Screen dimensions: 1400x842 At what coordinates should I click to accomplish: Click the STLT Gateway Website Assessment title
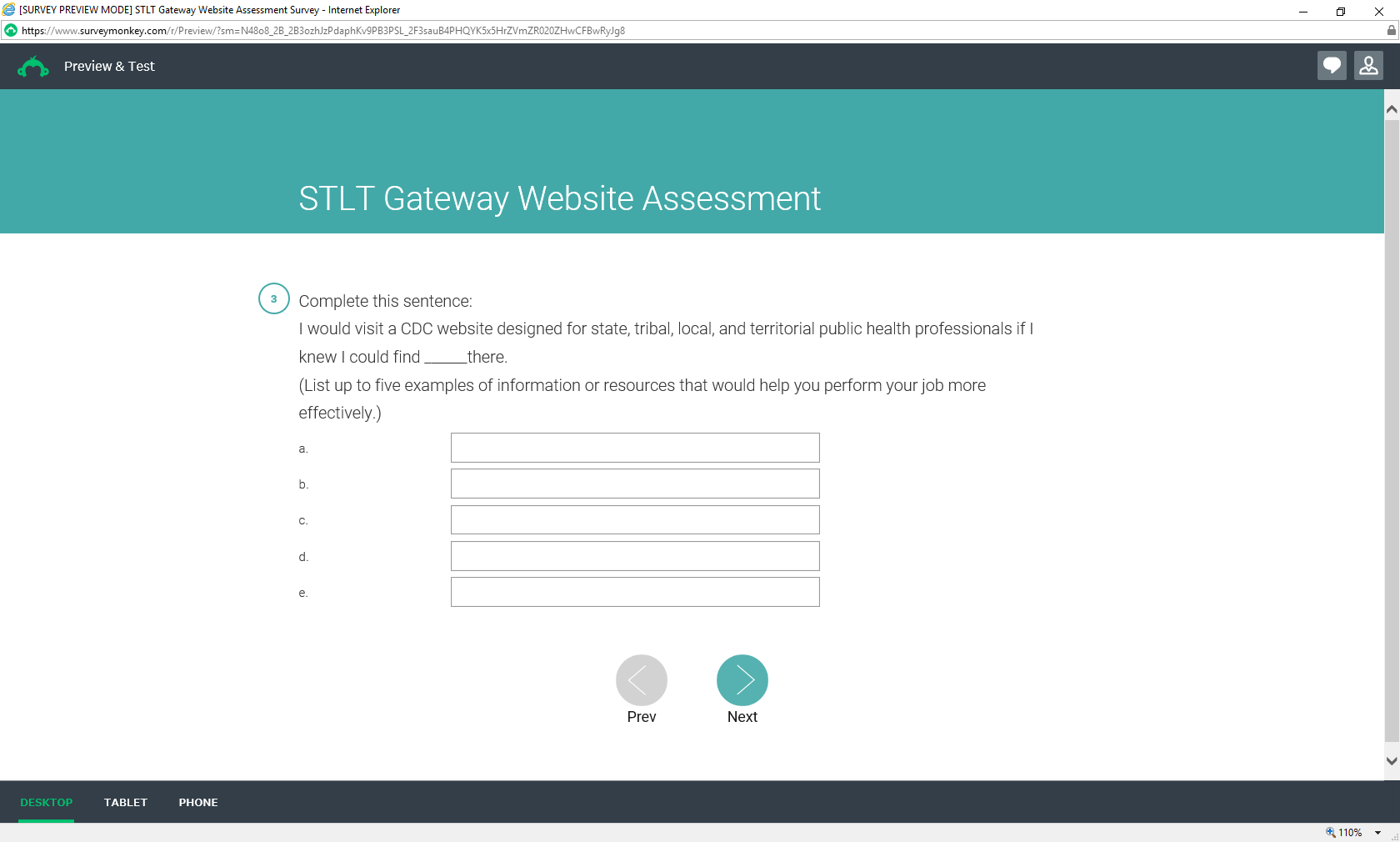(x=559, y=198)
